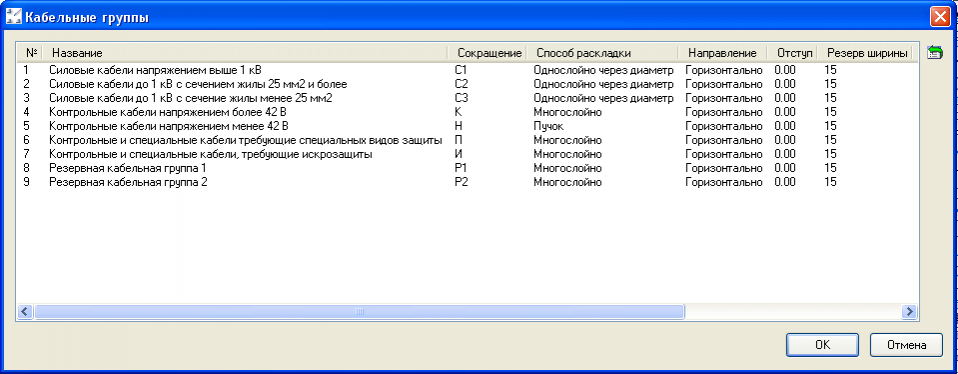Click 0.00 offset in row С2
Screen dimensions: 958x374
pos(785,84)
